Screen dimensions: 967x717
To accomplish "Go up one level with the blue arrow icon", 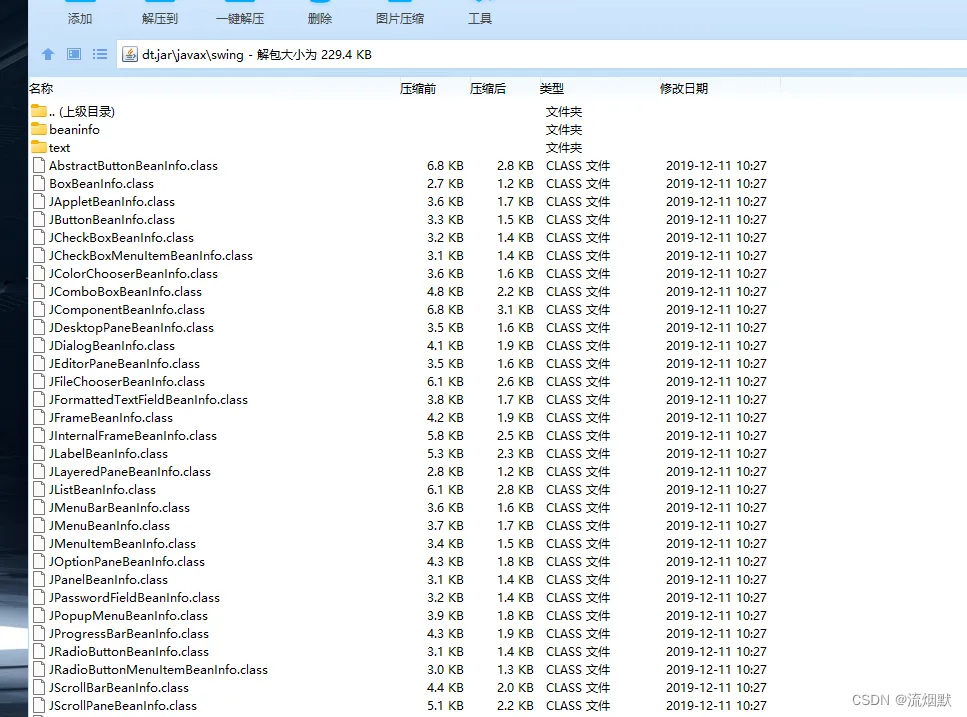I will [48, 54].
